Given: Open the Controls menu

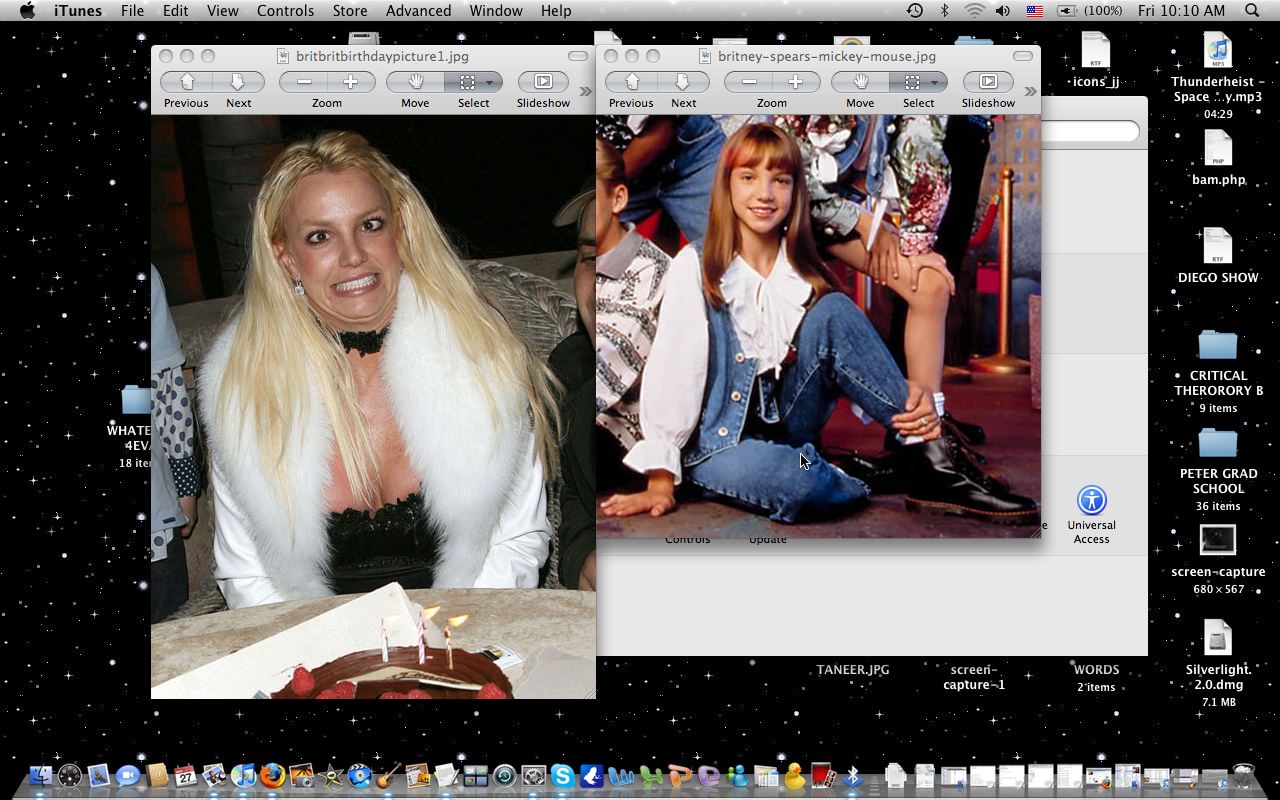Looking at the screenshot, I should (x=285, y=11).
